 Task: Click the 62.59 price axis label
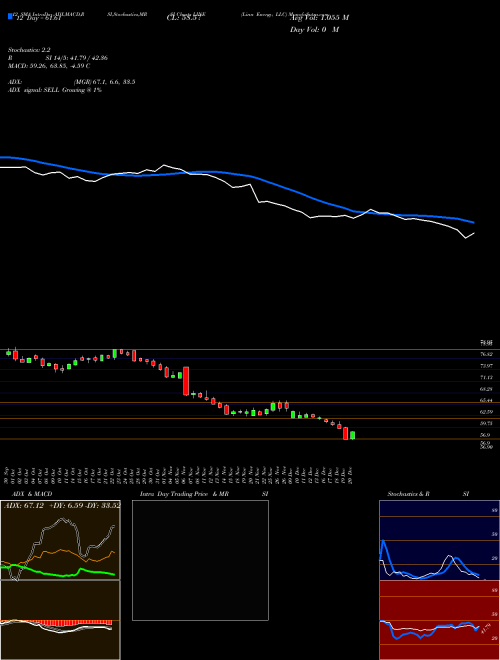[x=486, y=412]
